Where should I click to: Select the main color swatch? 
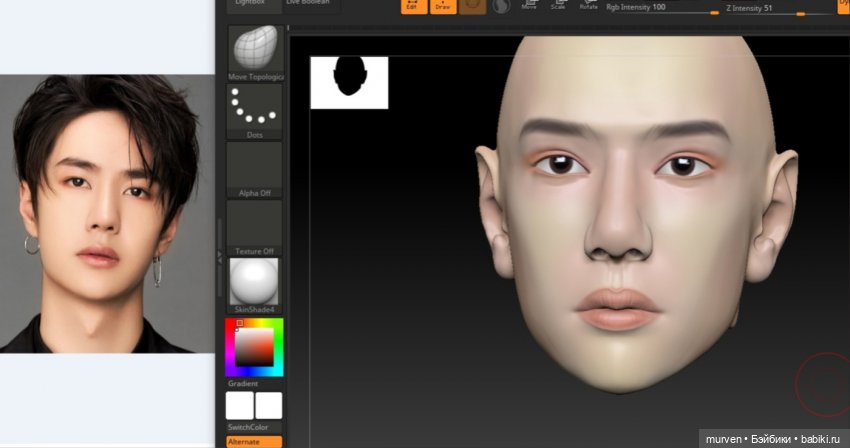269,406
